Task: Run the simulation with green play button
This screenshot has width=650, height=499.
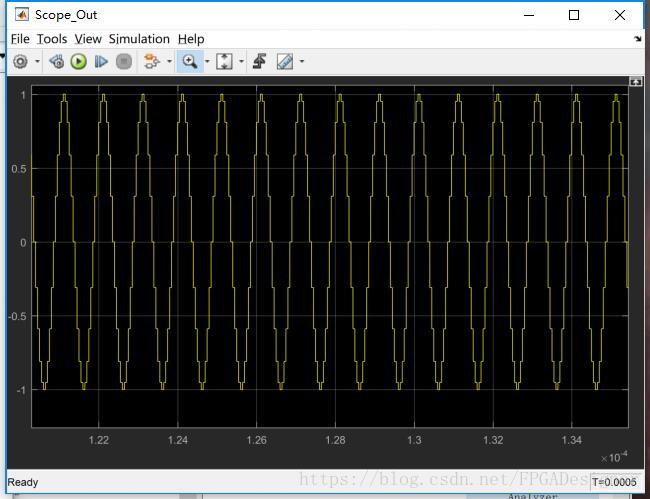Action: click(x=78, y=62)
